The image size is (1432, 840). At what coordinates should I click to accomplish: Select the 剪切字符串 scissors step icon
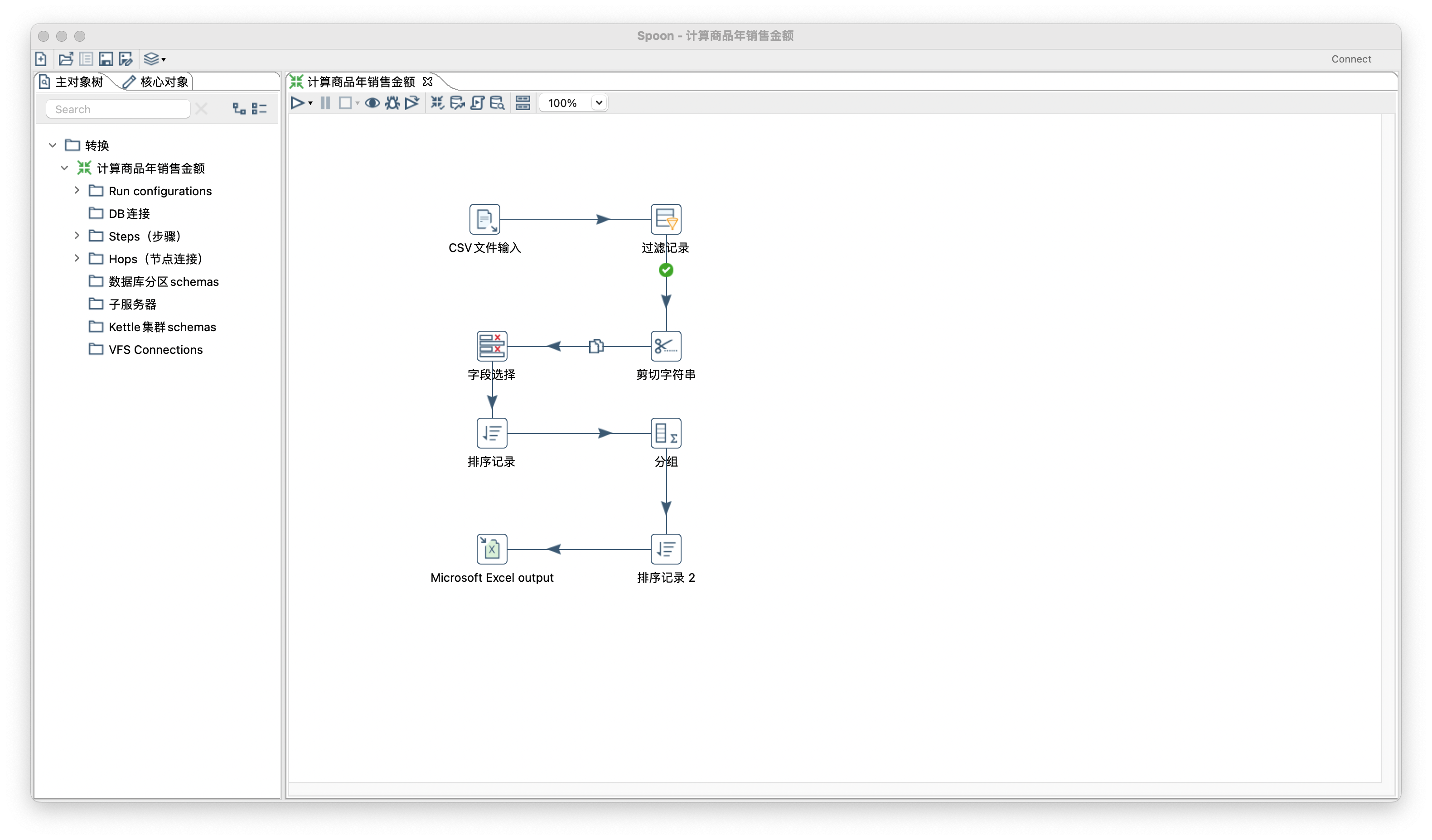(x=666, y=346)
